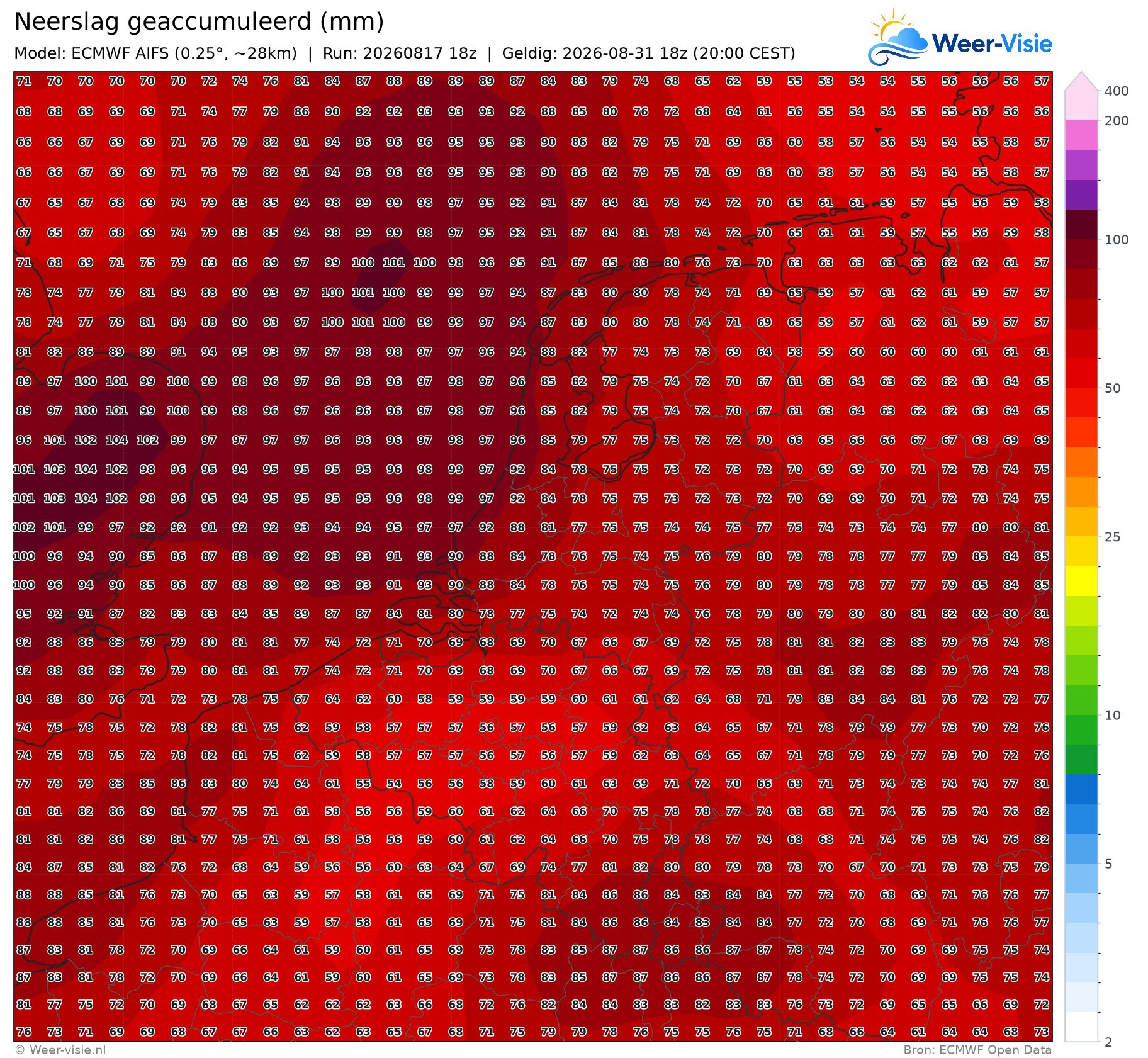1148x1058 pixels.
Task: Click the 400 label on the colorbar
Action: coord(1117,91)
